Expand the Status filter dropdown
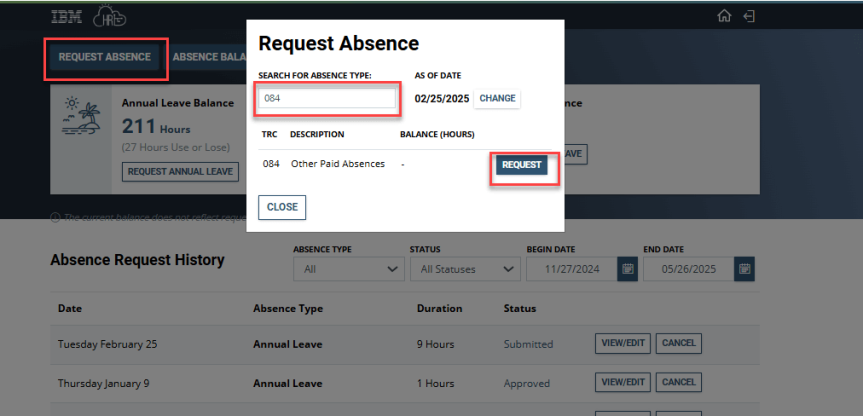The image size is (863, 416). 465,269
